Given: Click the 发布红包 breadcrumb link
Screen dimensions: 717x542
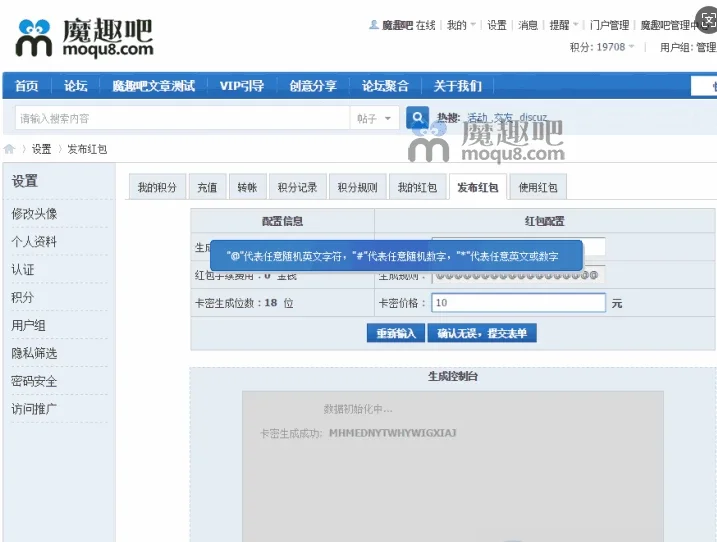Looking at the screenshot, I should [x=87, y=149].
